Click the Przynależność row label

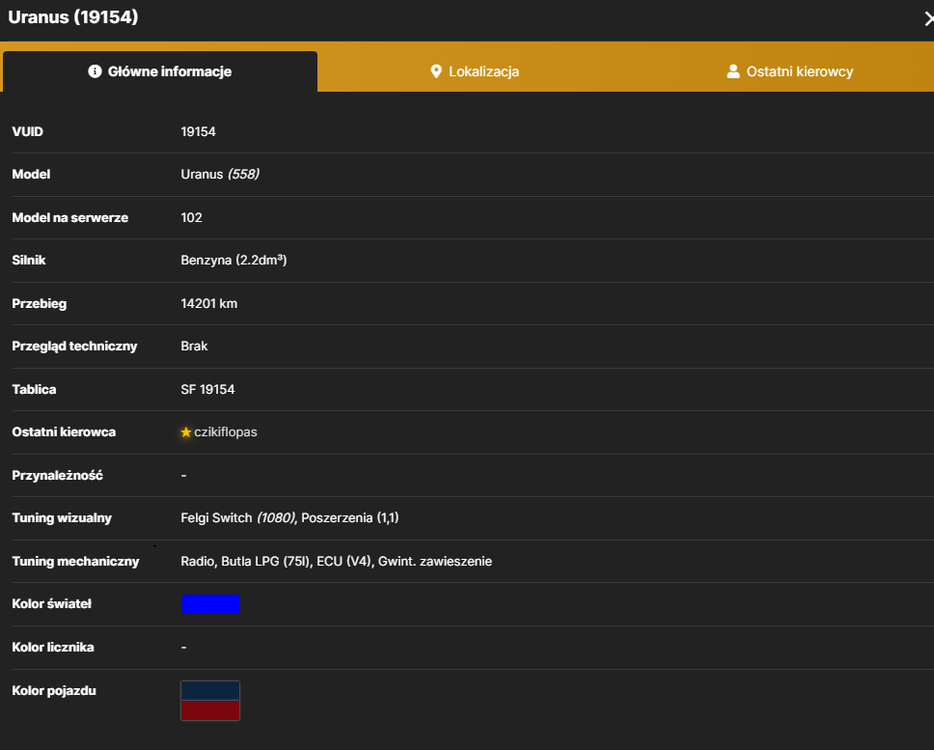coord(57,475)
